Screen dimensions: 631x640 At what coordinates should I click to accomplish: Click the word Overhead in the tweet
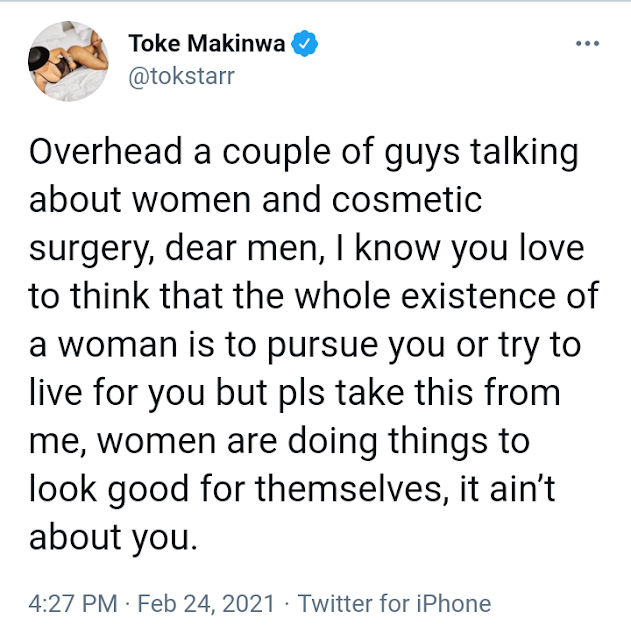point(105,151)
